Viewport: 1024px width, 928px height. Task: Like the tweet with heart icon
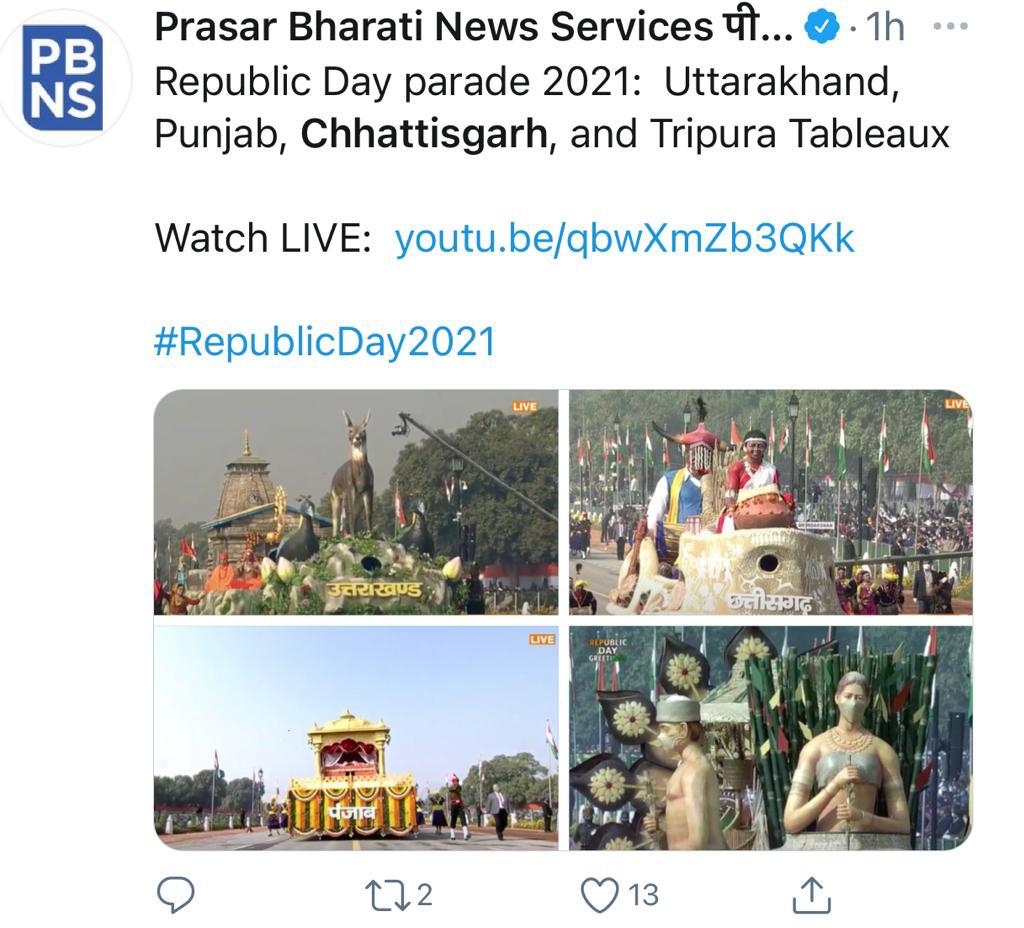coord(600,895)
